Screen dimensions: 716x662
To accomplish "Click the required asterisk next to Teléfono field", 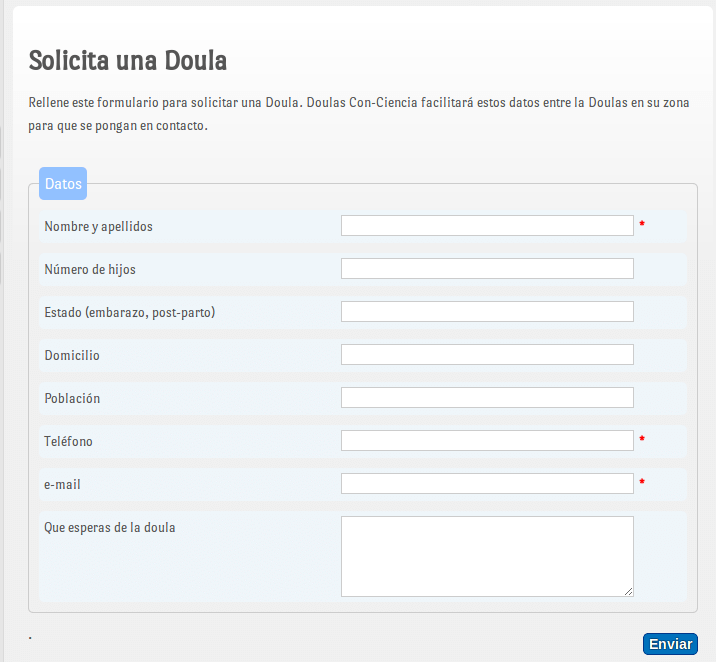I will tap(642, 439).
